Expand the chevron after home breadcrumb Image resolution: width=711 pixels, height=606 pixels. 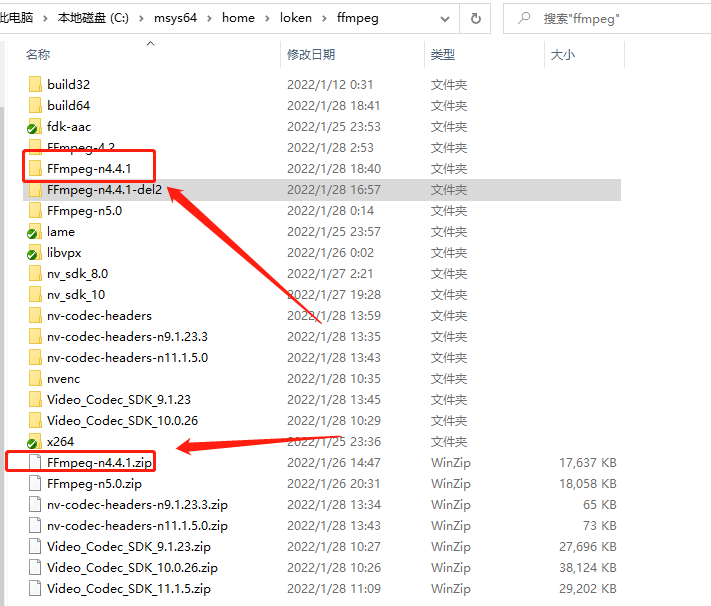(x=267, y=18)
